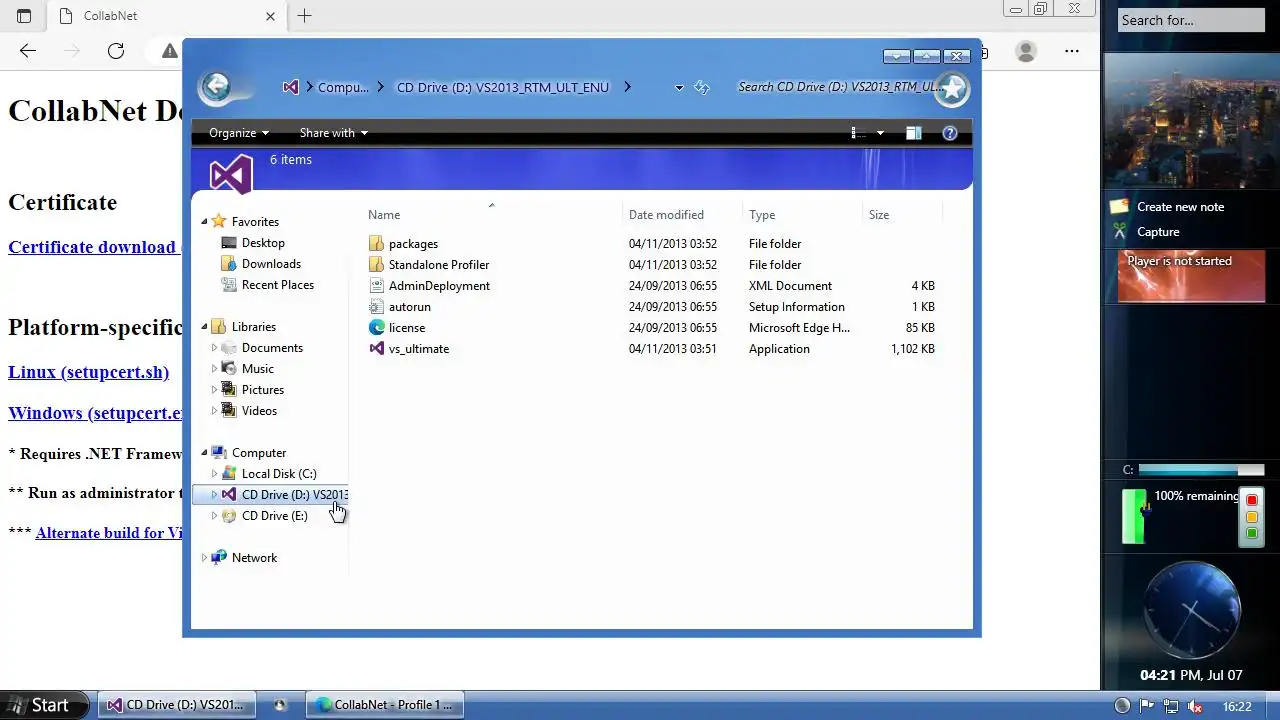Click the Visual Studio icon in address bar
Image resolution: width=1280 pixels, height=720 pixels.
tap(290, 87)
